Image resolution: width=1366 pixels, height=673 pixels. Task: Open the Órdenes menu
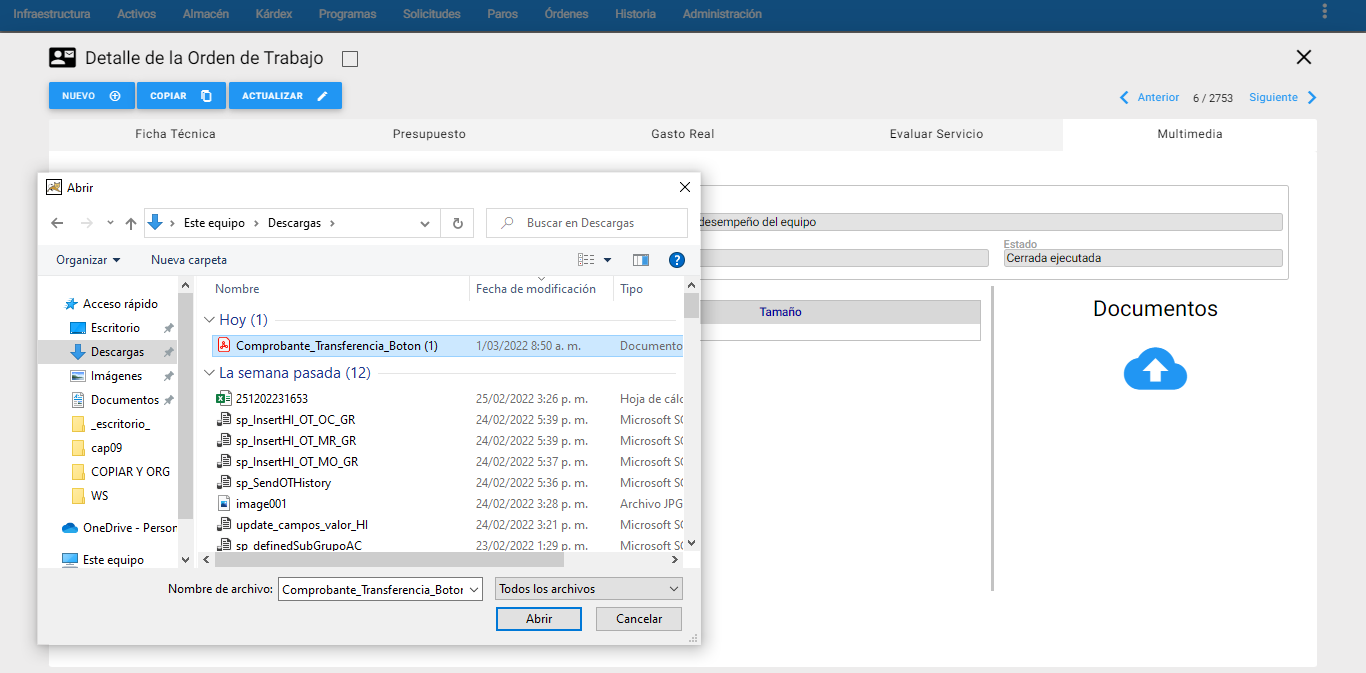(567, 14)
